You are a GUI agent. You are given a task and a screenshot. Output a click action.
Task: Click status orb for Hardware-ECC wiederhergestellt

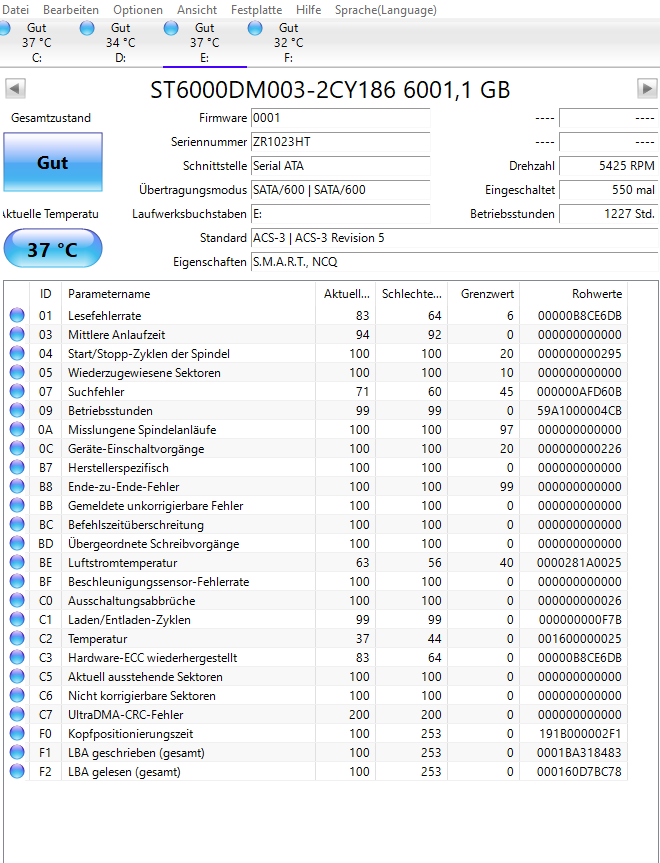[x=17, y=657]
